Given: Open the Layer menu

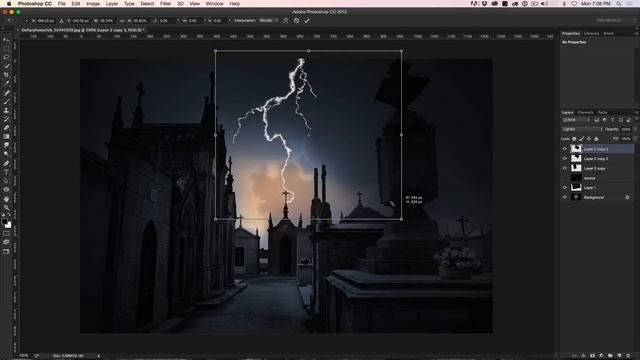Looking at the screenshot, I should point(112,4).
